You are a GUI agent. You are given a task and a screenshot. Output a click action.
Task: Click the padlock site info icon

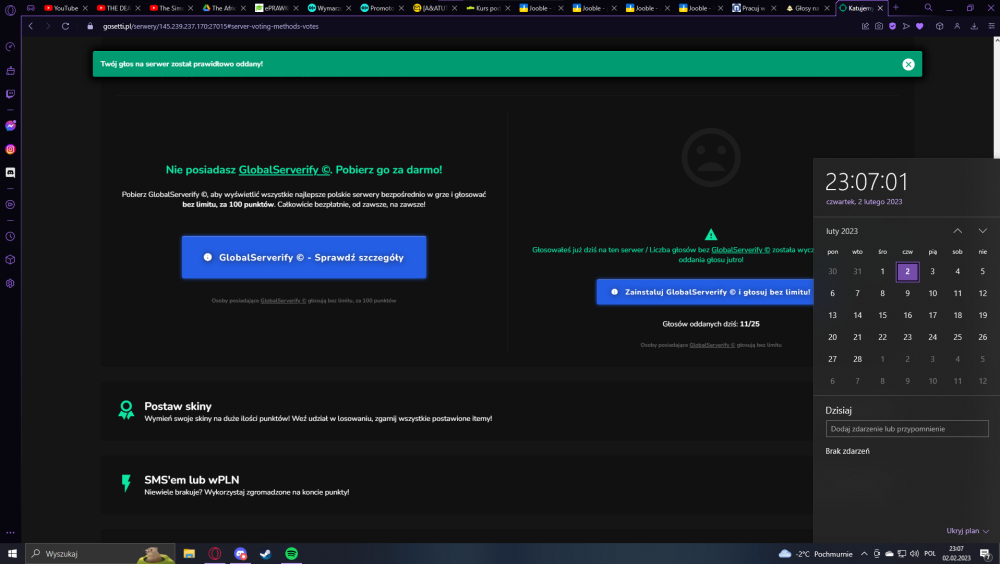(x=90, y=26)
